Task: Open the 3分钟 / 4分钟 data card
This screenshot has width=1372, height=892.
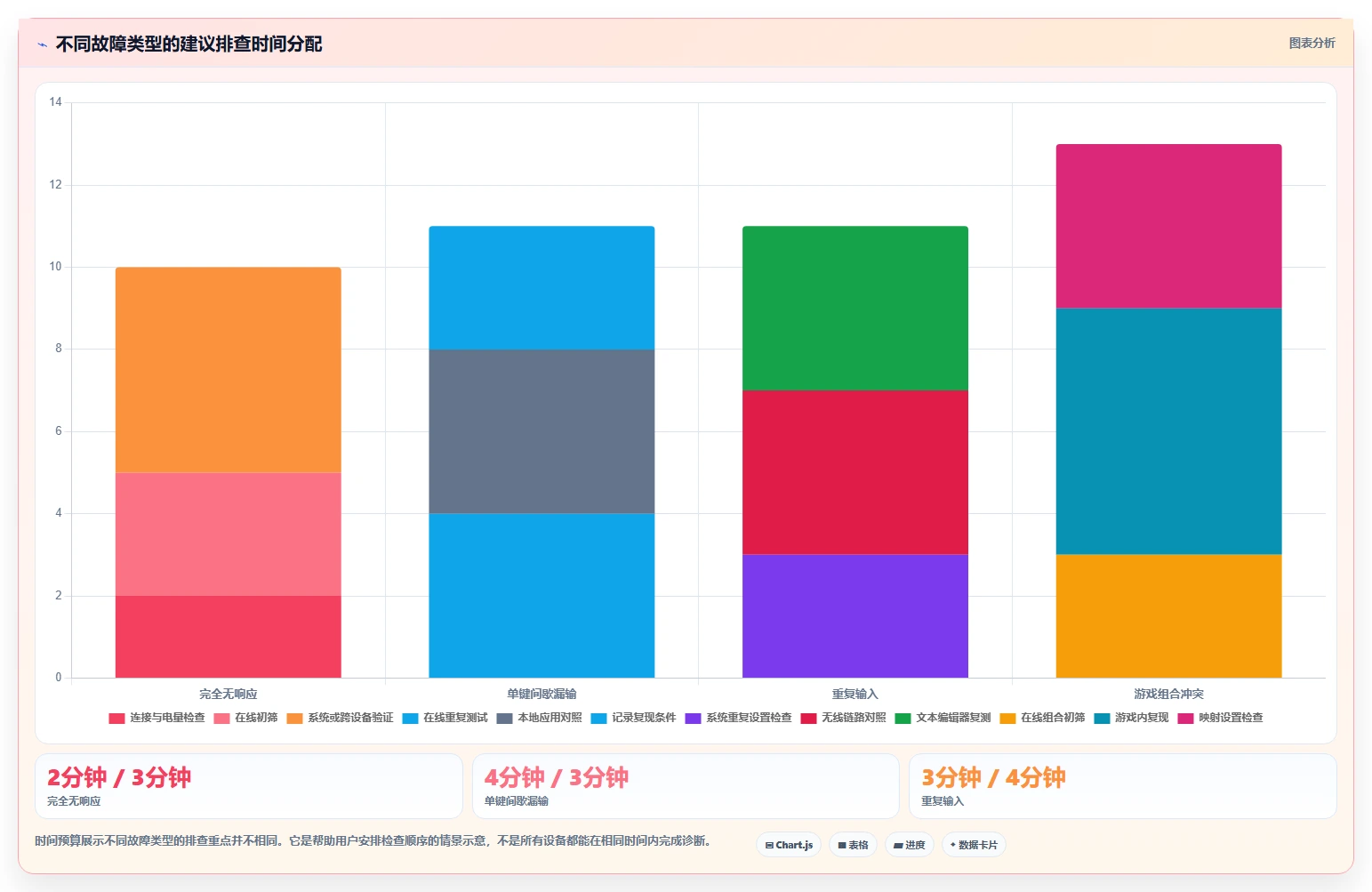Action: coord(1123,786)
